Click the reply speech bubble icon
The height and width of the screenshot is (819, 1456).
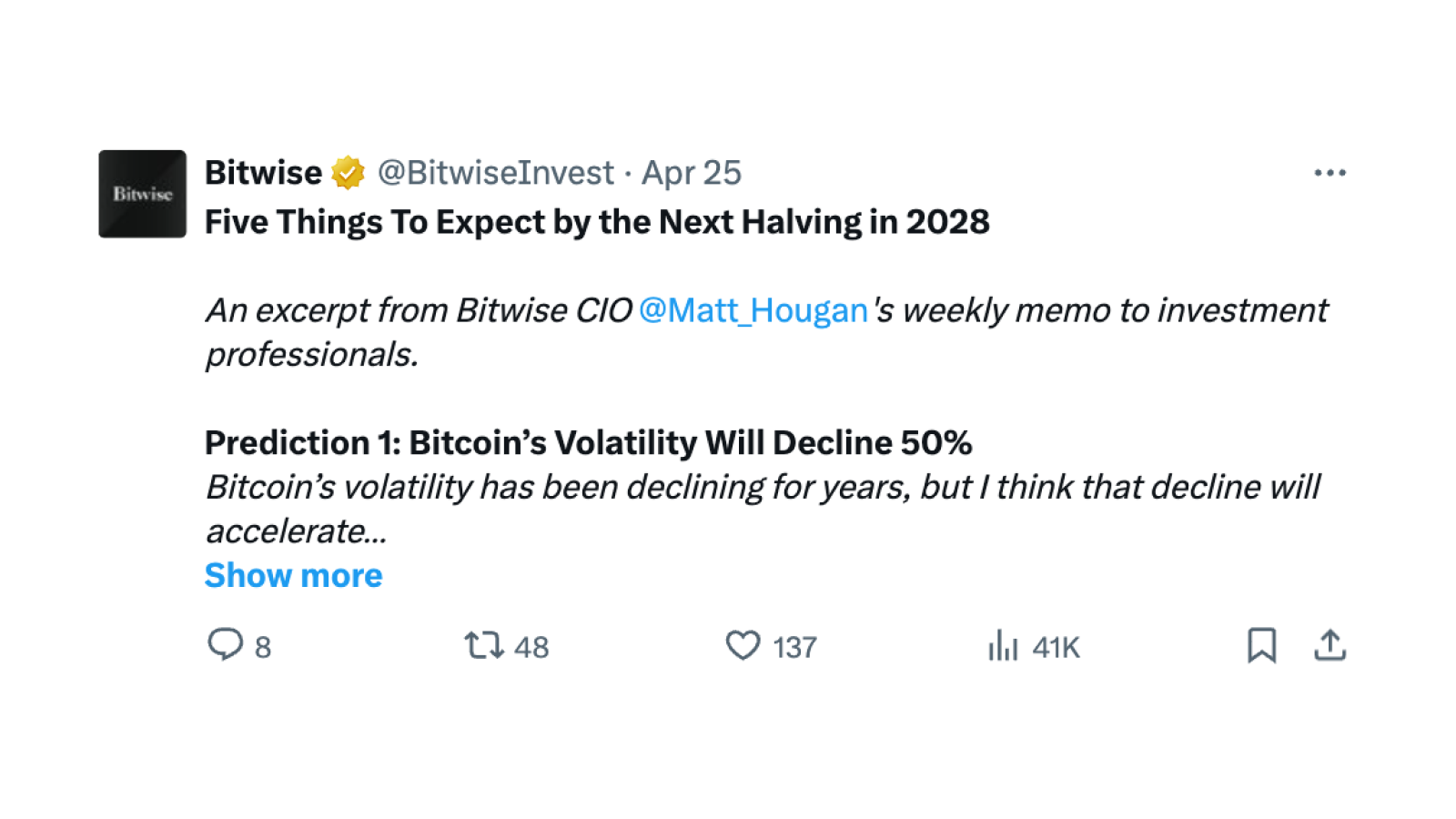click(x=225, y=644)
